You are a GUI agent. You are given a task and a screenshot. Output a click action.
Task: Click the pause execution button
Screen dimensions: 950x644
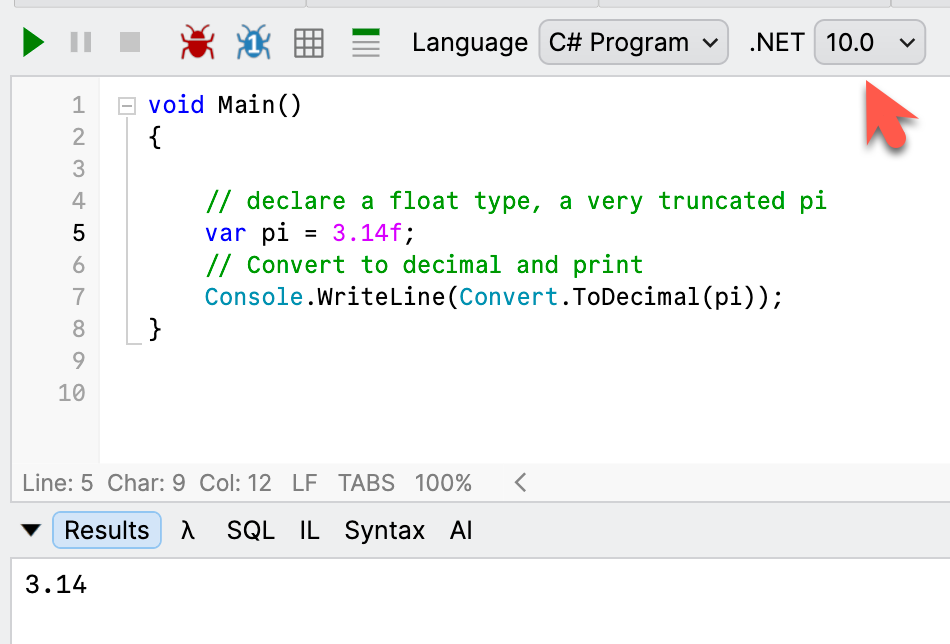click(x=81, y=42)
